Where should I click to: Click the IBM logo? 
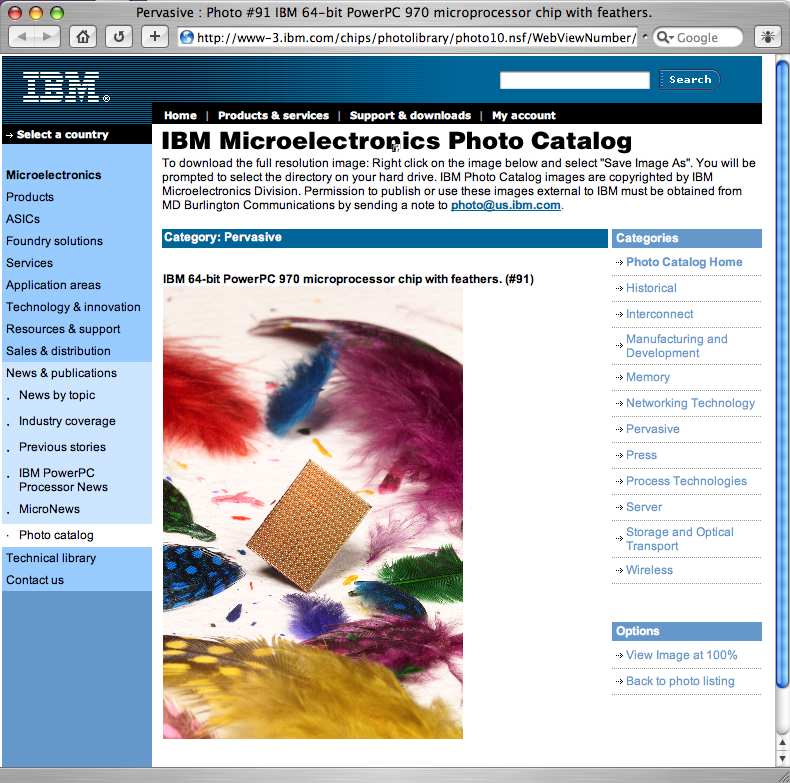pos(65,87)
